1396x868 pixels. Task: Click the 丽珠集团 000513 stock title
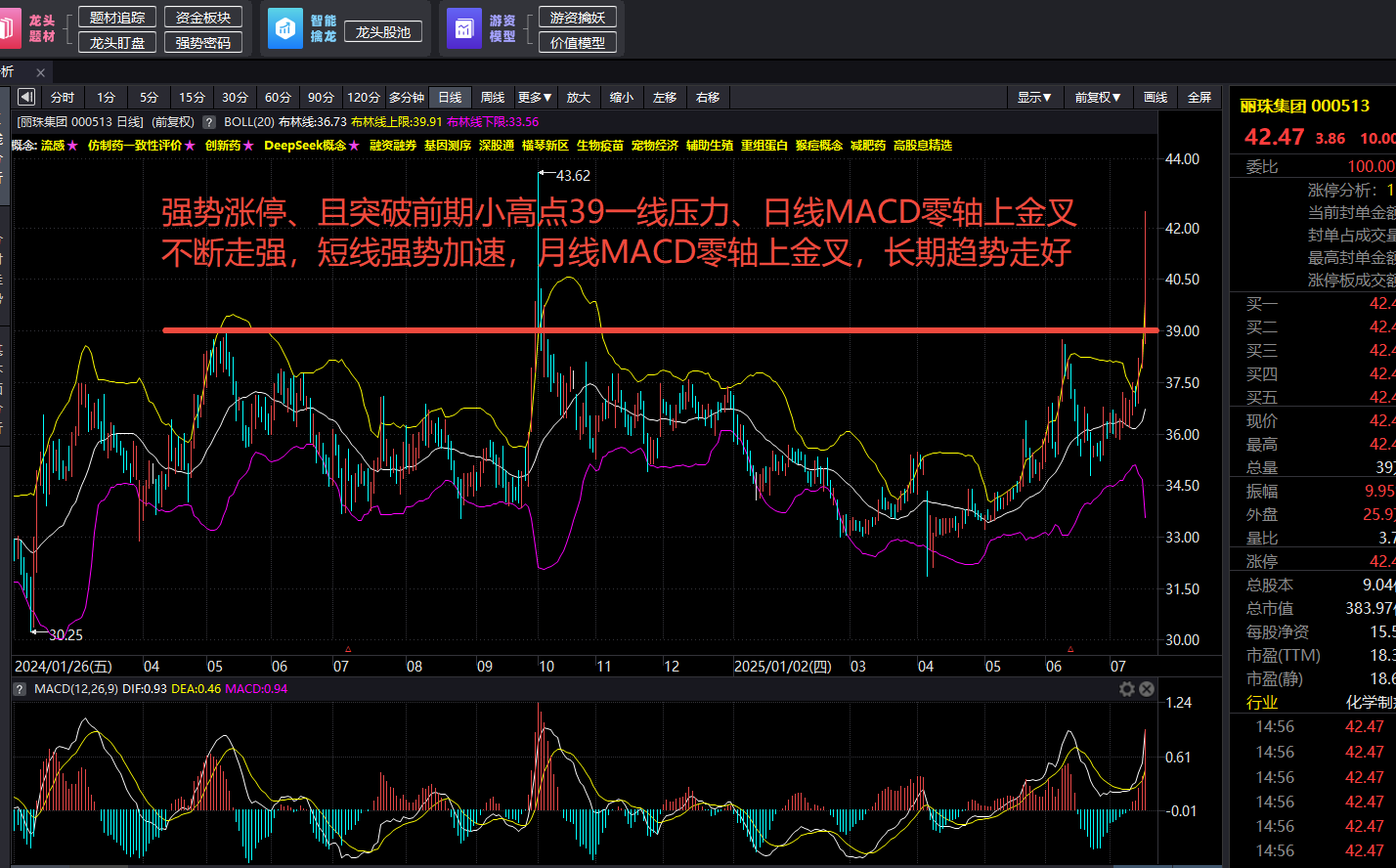[x=1305, y=106]
